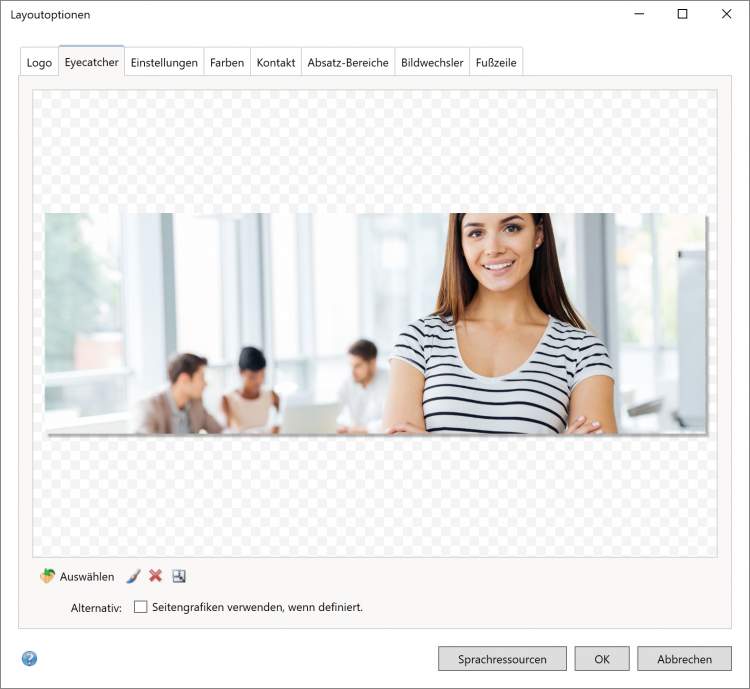Open the paintbrush edit image tool
Screen dimensions: 750x689
(133, 577)
